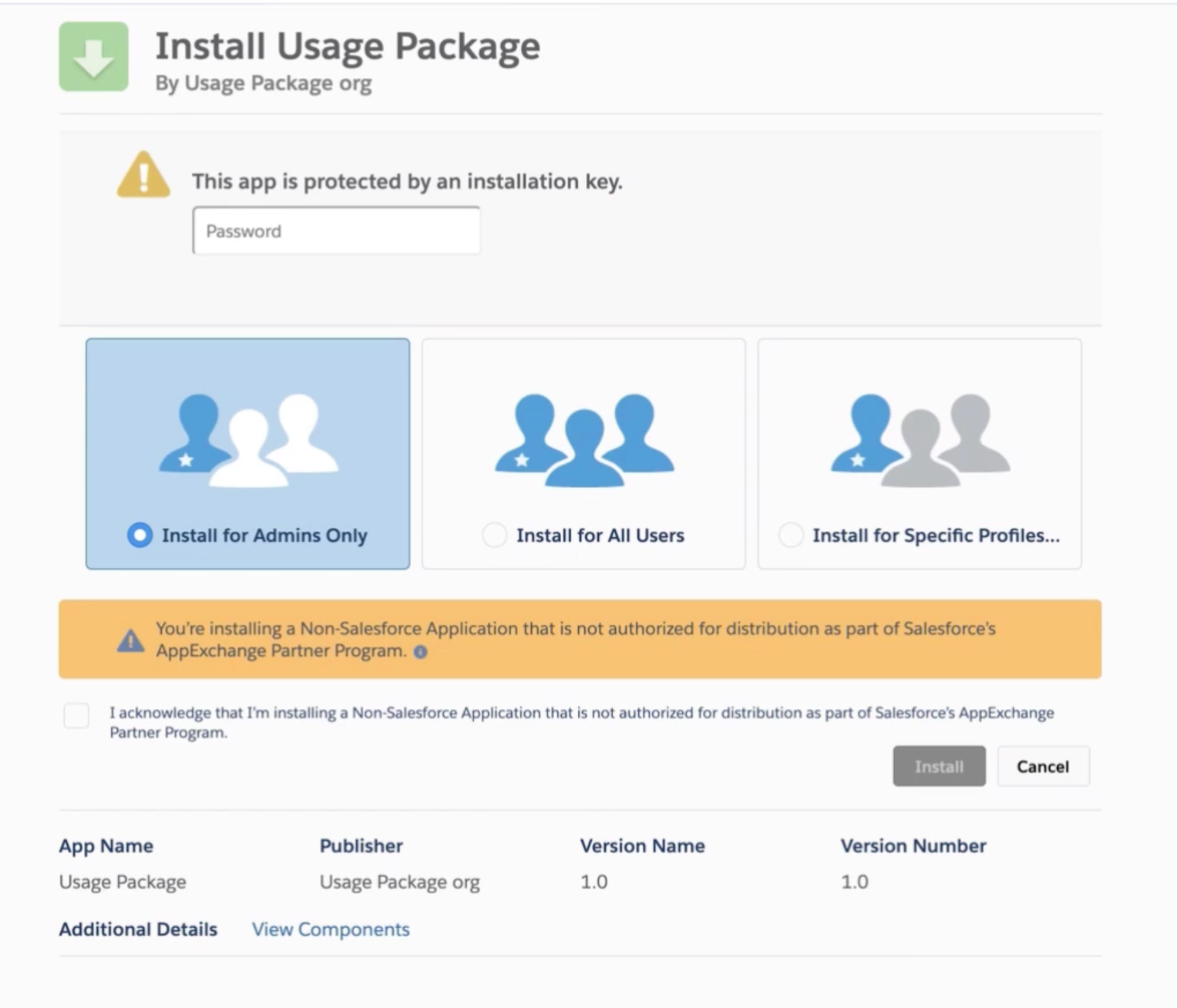The image size is (1177, 1008).
Task: Click the 'By Usage Package org' subtitle
Action: (x=264, y=83)
